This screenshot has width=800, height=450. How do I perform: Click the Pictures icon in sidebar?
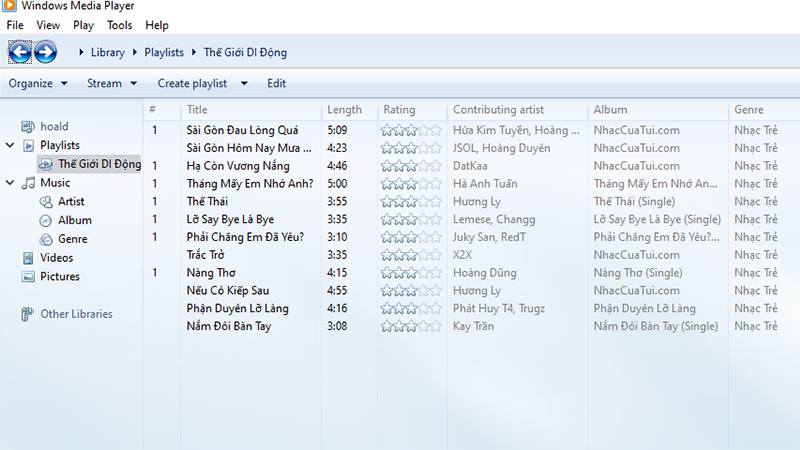(28, 277)
